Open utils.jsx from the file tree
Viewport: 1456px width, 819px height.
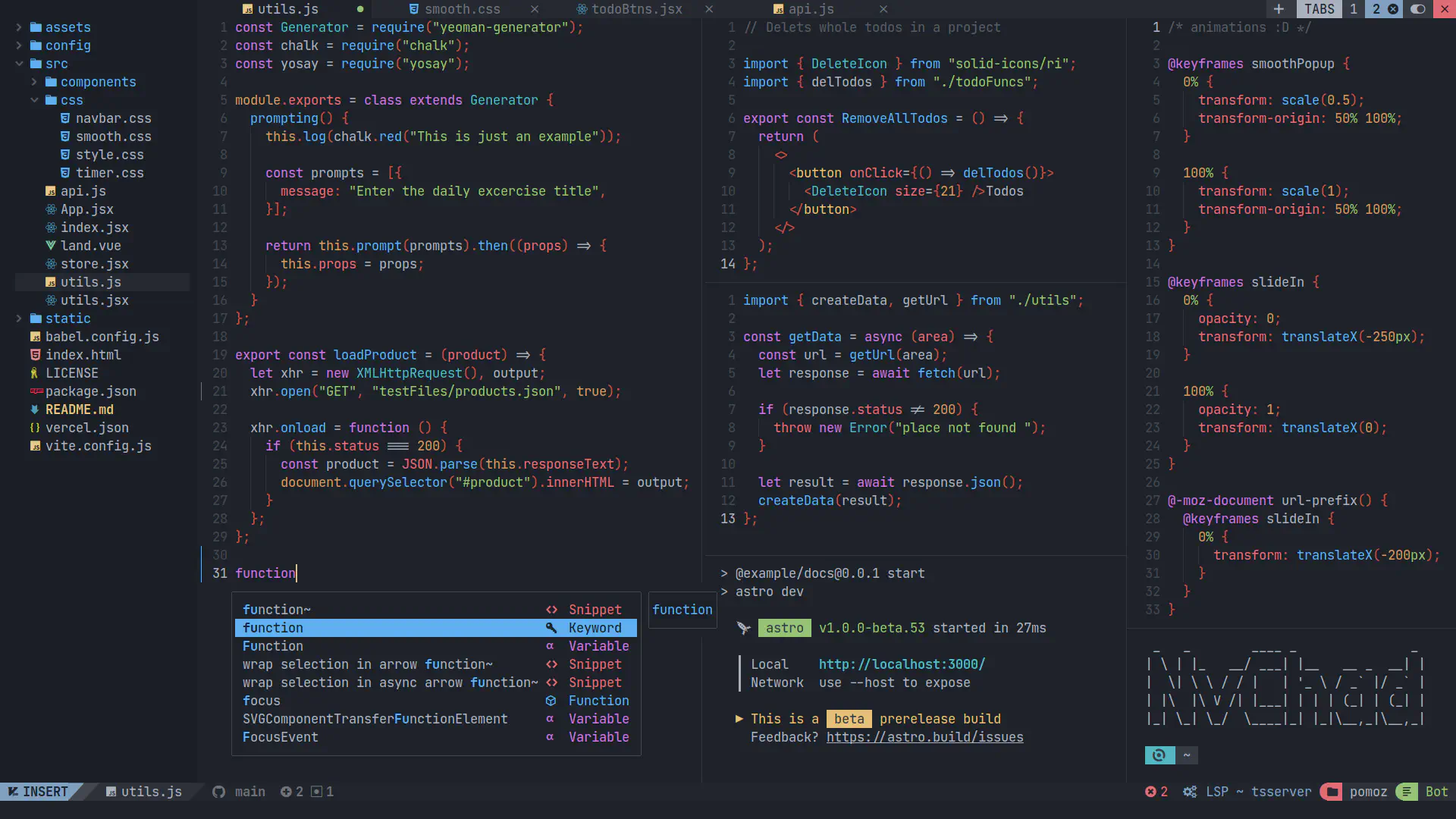pos(96,300)
